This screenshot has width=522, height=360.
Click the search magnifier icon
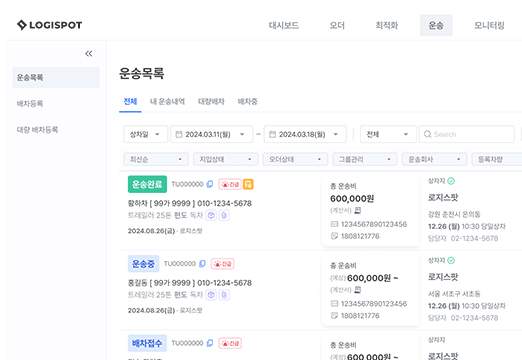427,134
